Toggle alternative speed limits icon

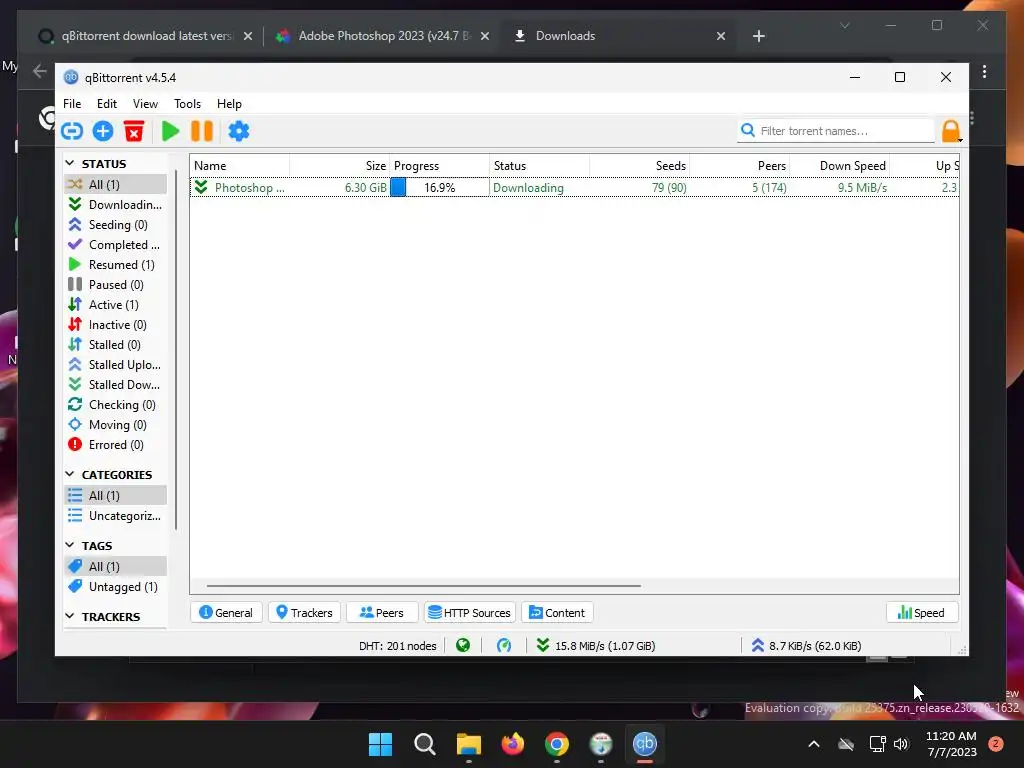[504, 645]
